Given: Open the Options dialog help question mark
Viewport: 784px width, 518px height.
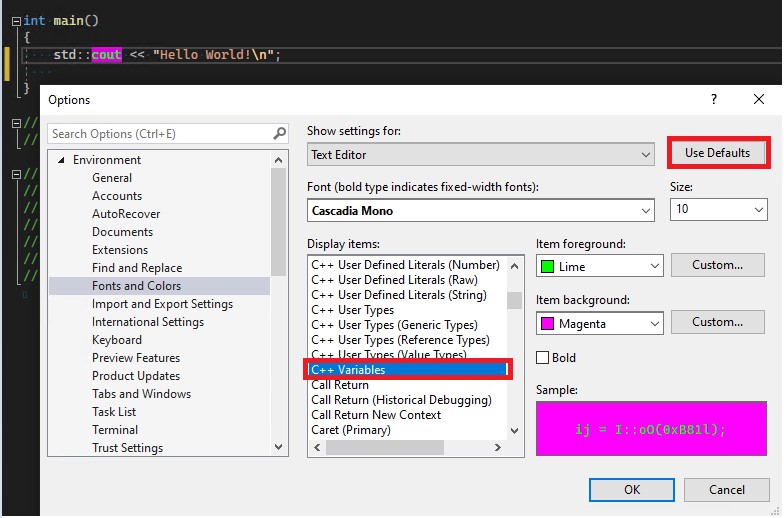Looking at the screenshot, I should pos(714,99).
